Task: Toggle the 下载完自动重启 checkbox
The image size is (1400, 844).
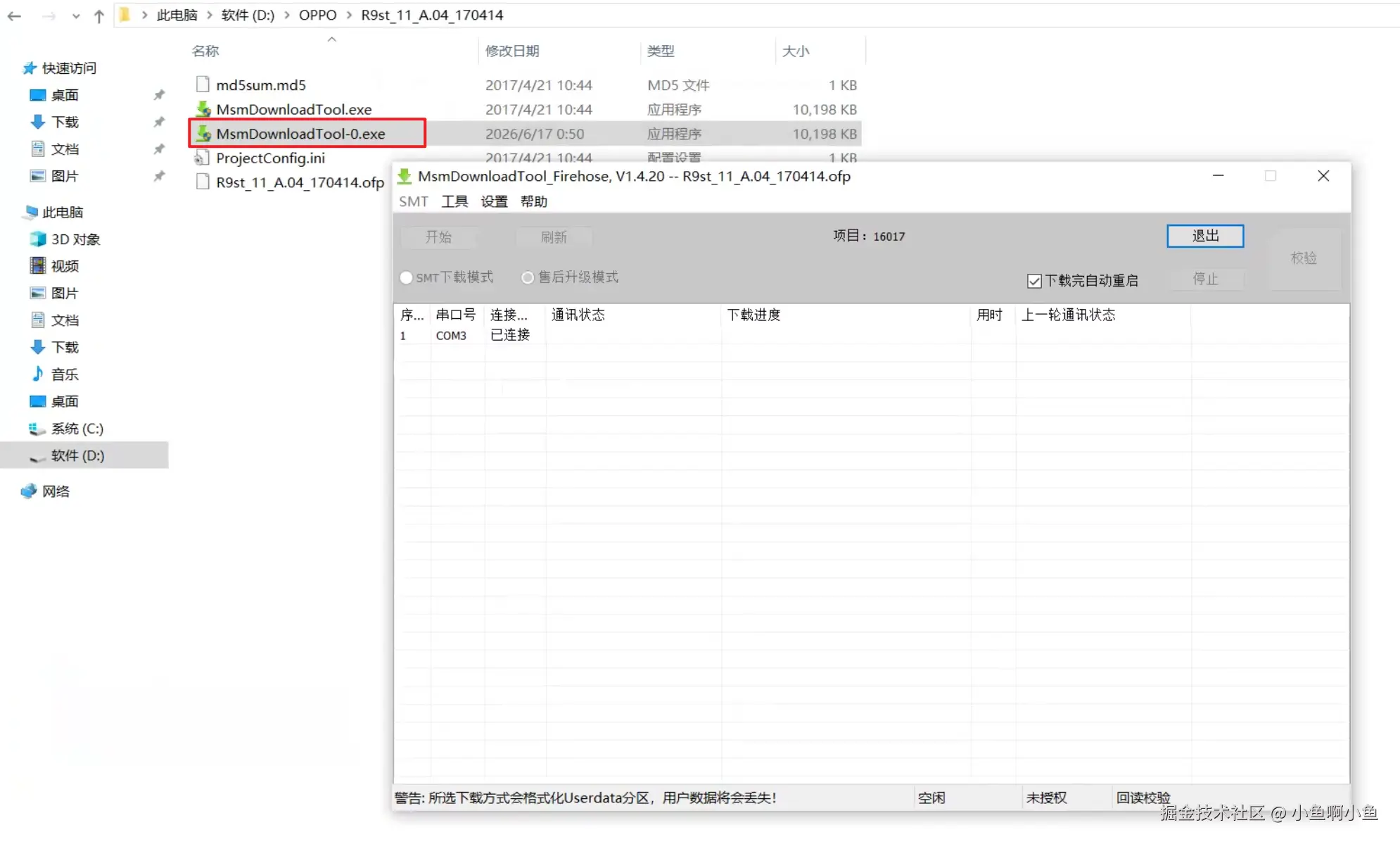Action: (1034, 281)
